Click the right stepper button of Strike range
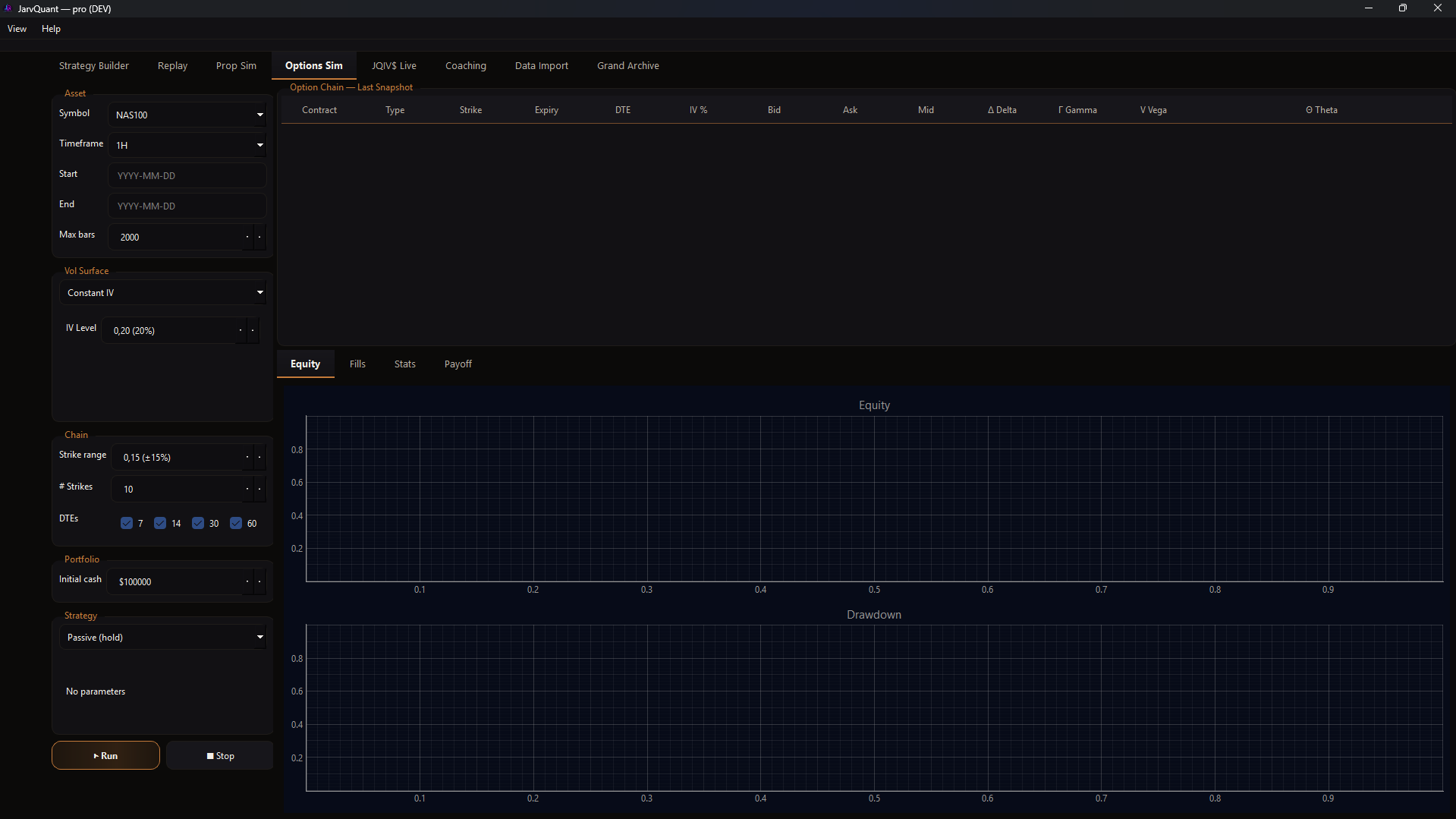The height and width of the screenshot is (819, 1456). pyautogui.click(x=259, y=458)
